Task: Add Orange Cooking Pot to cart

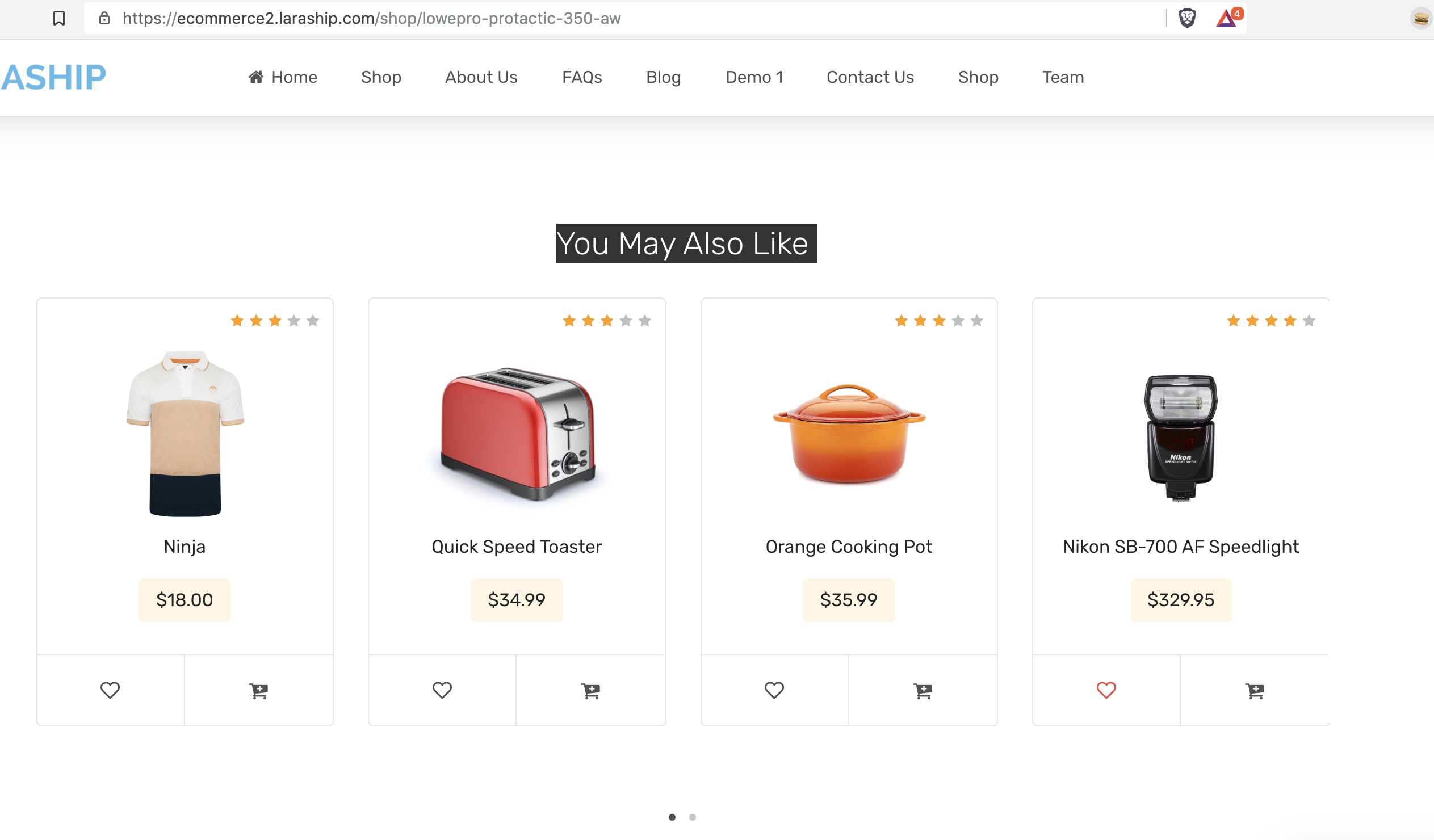Action: (x=923, y=690)
